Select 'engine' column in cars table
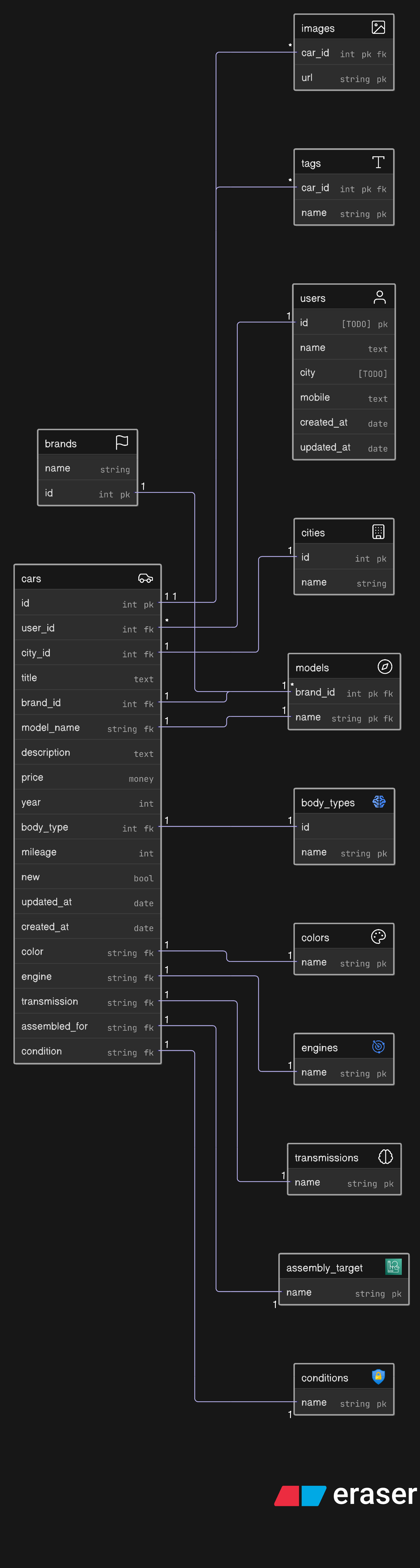420x1568 pixels. [x=87, y=977]
